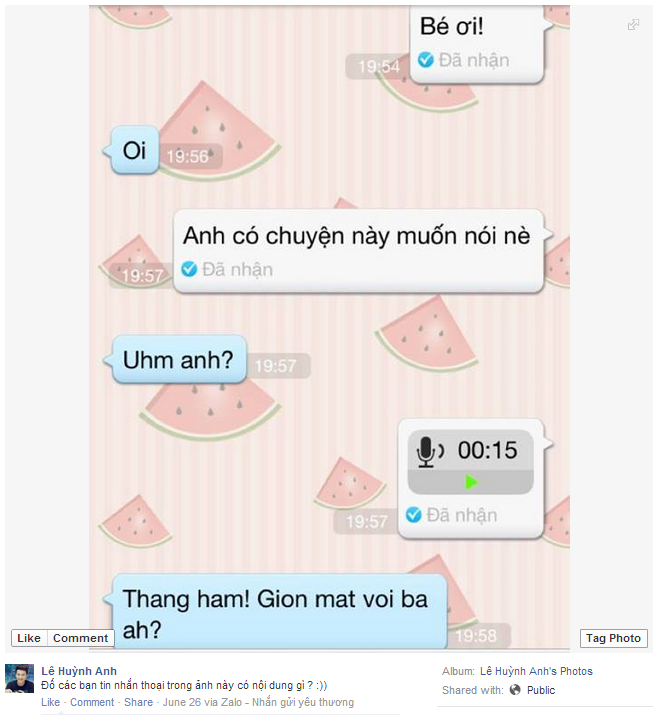Open the June 26 timestamp link
This screenshot has width=661, height=715.
(177, 702)
